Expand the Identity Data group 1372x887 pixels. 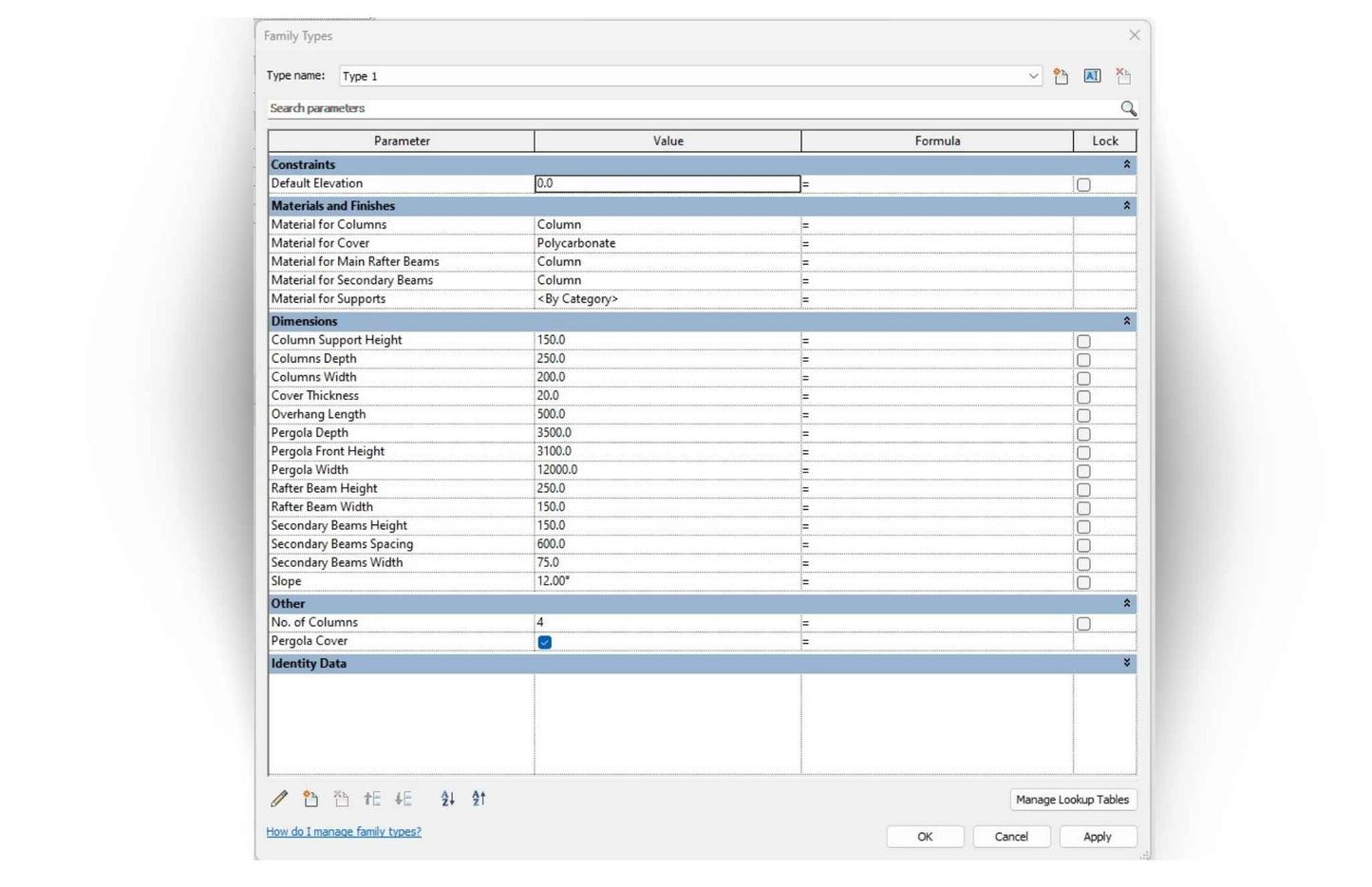[1127, 663]
